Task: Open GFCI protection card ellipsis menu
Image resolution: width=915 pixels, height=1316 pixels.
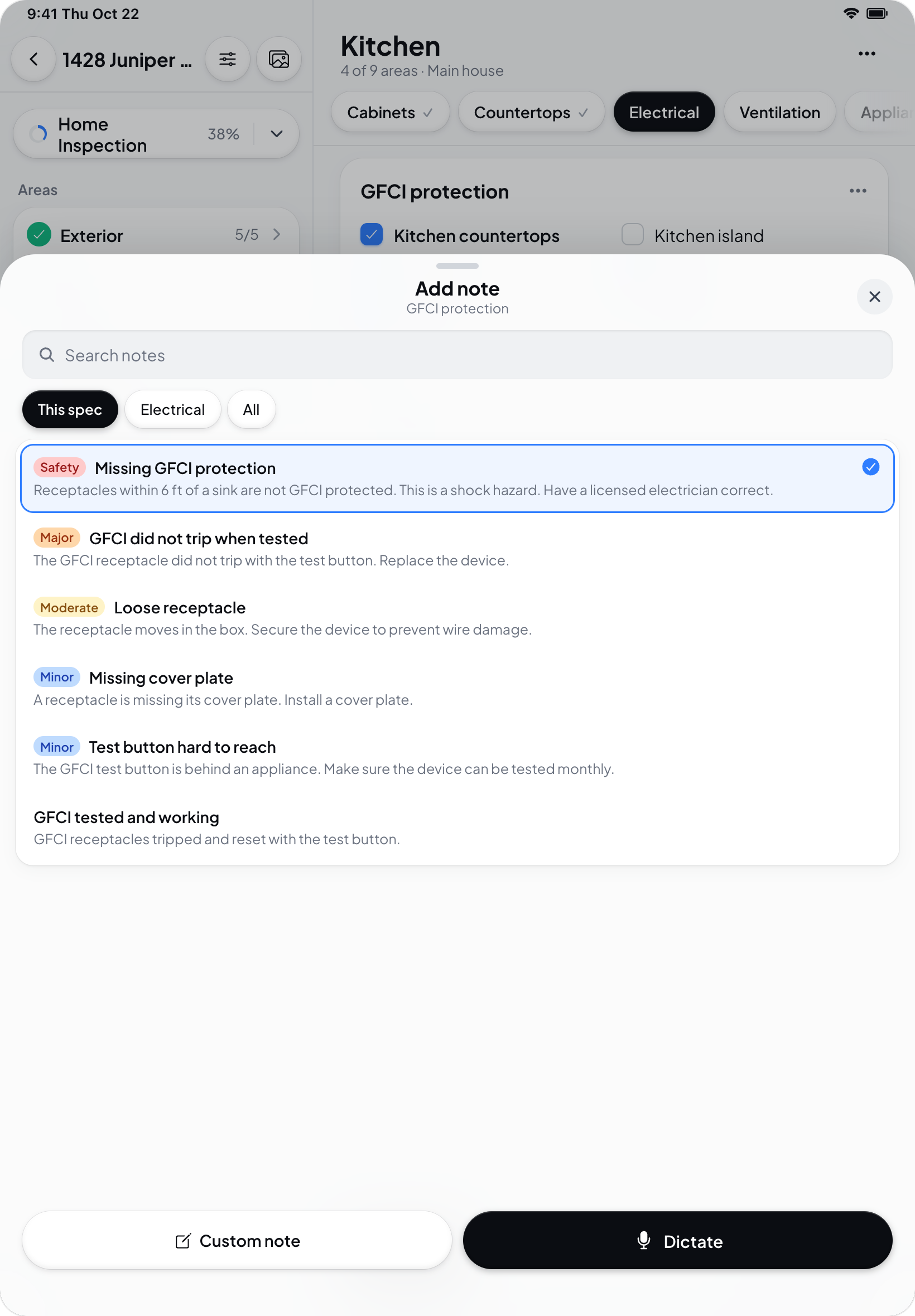Action: pos(858,191)
